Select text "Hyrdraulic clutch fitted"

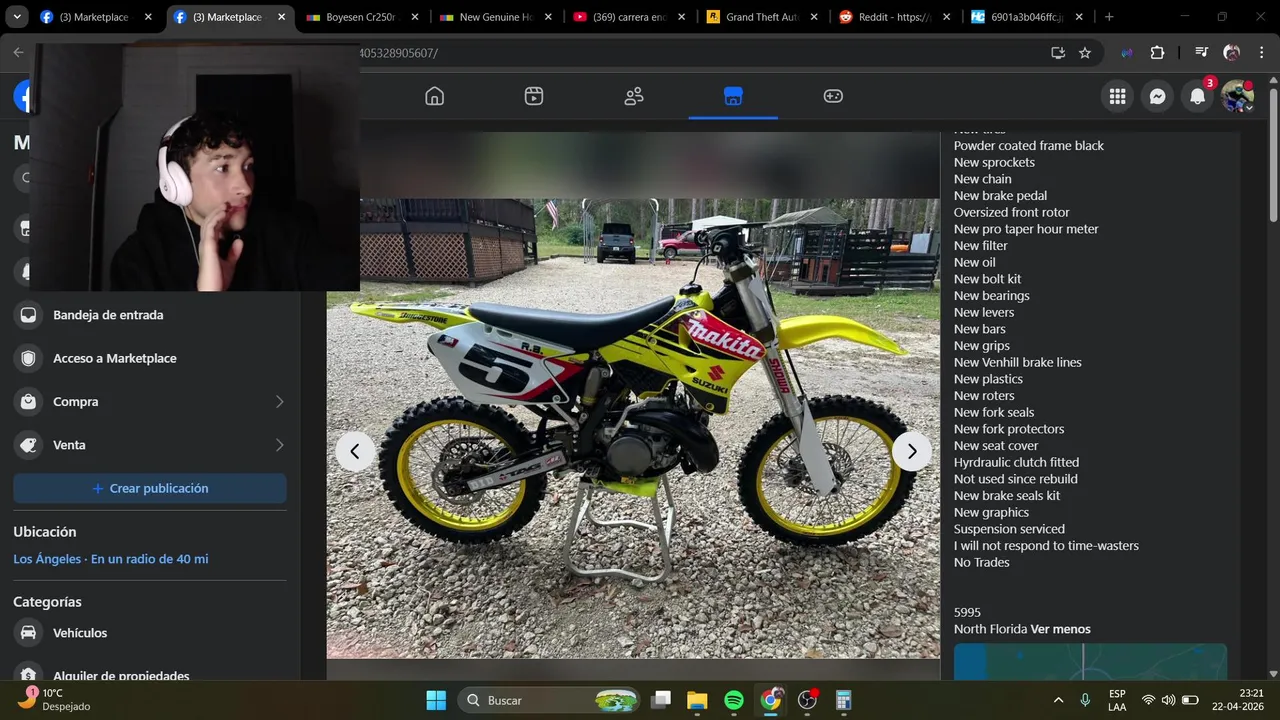tap(1016, 462)
